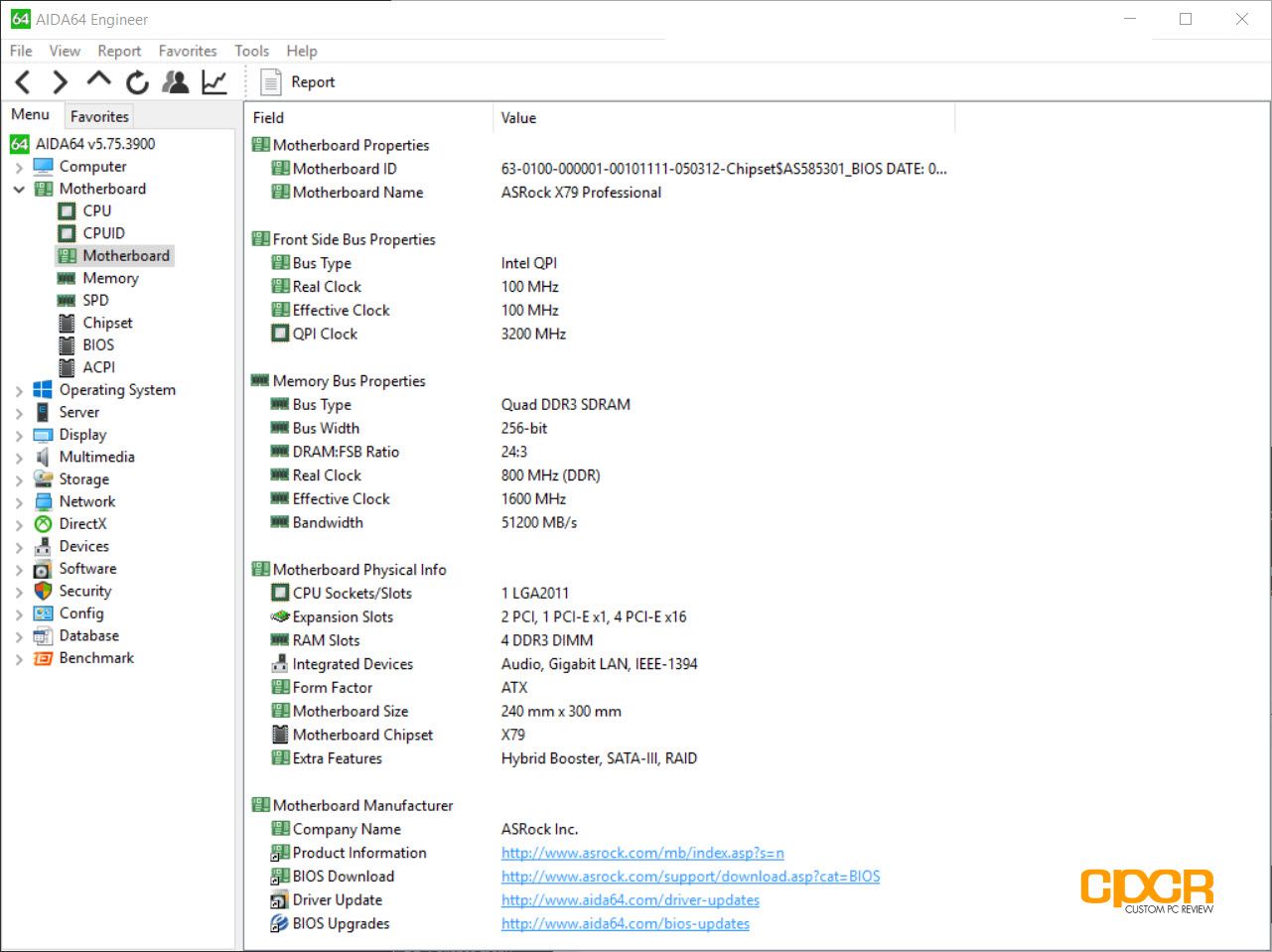Switch to the Favorites tab in the sidebar
The width and height of the screenshot is (1272, 952).
point(99,116)
